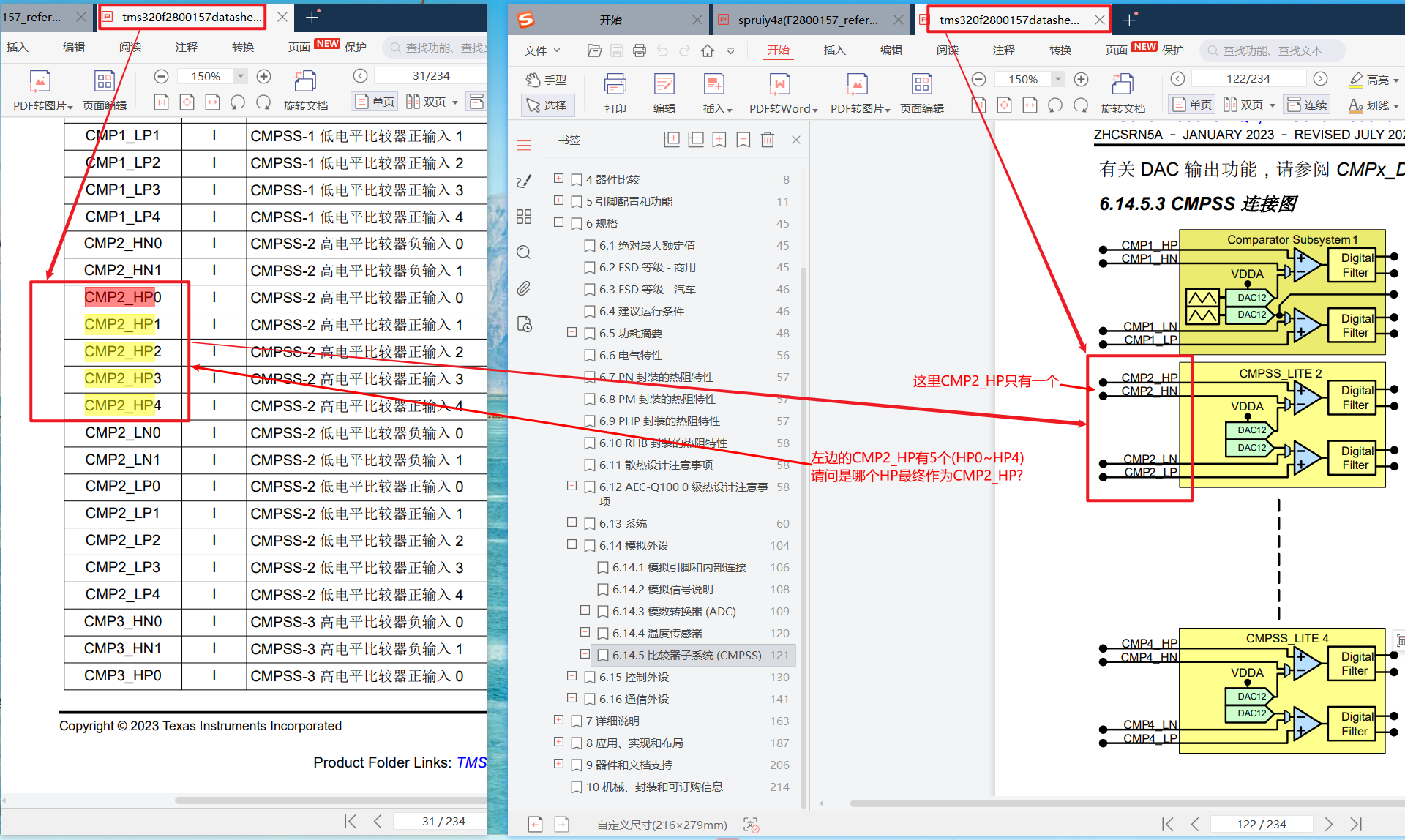Click the open file folder icon
Screen dimensions: 1405x840
(x=594, y=50)
